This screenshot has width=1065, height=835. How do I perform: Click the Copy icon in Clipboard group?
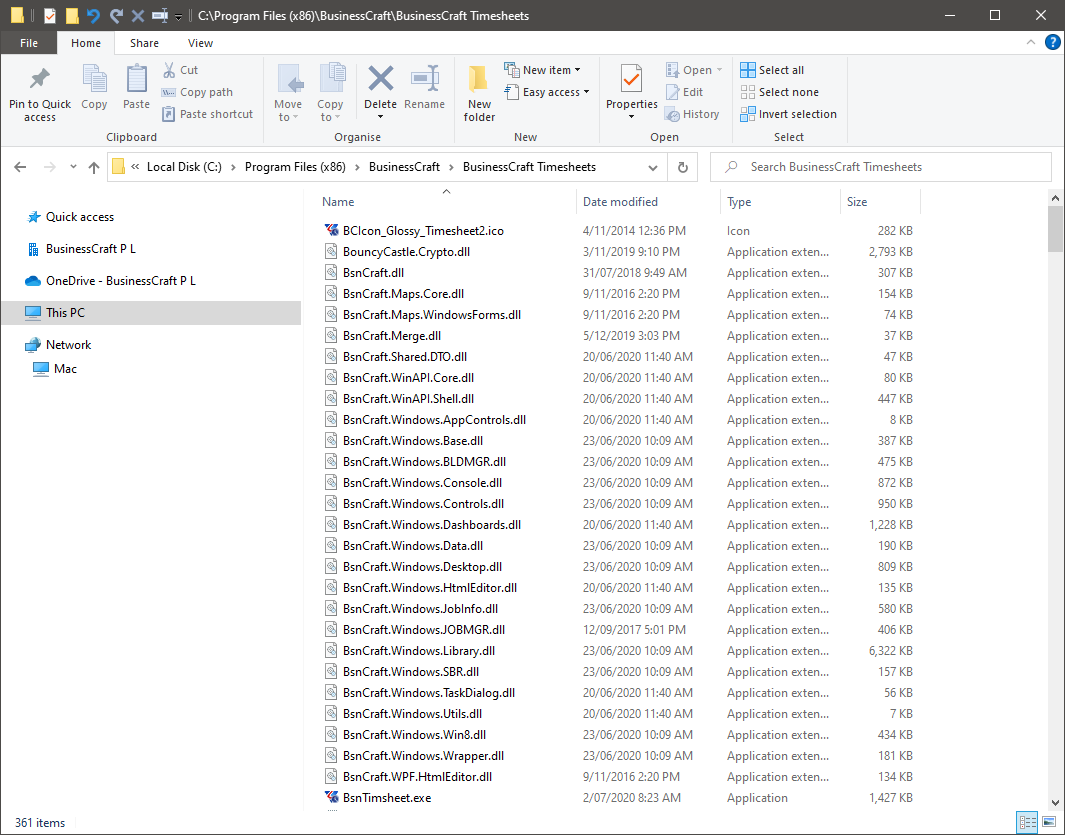(94, 79)
